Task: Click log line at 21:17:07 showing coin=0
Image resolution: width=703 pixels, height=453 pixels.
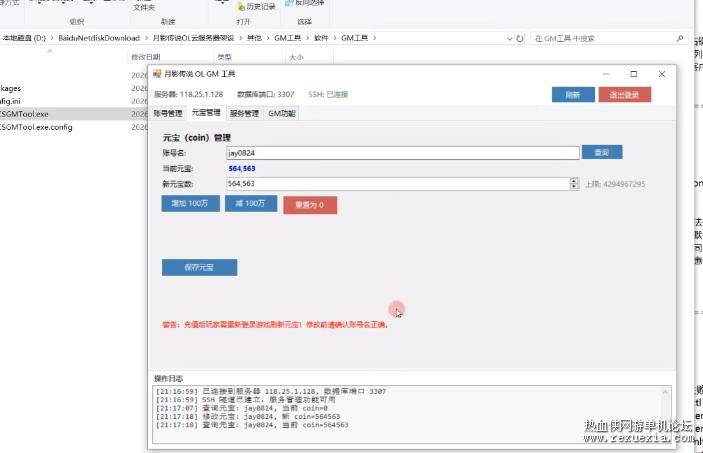Action: [242, 408]
